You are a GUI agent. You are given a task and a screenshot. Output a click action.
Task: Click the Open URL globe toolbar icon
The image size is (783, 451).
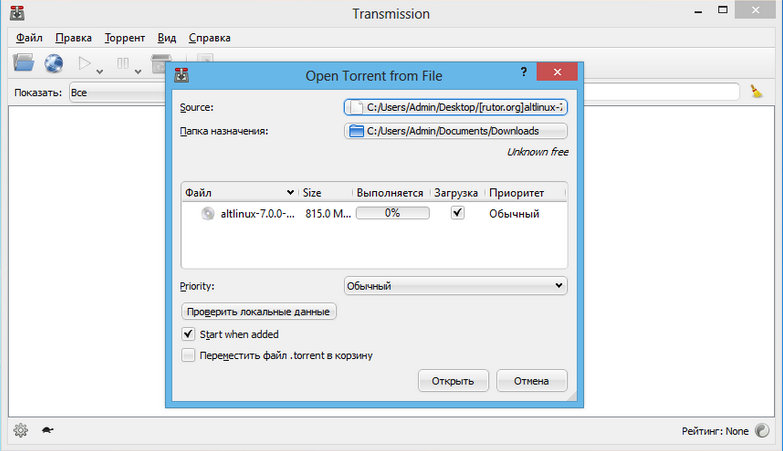(53, 63)
